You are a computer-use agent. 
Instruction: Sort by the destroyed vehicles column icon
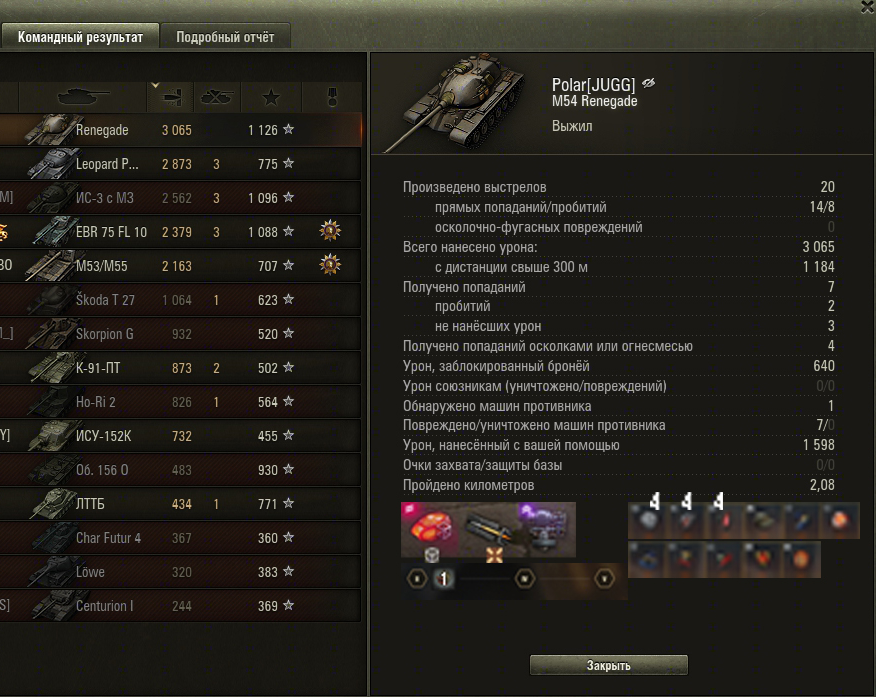point(217,97)
